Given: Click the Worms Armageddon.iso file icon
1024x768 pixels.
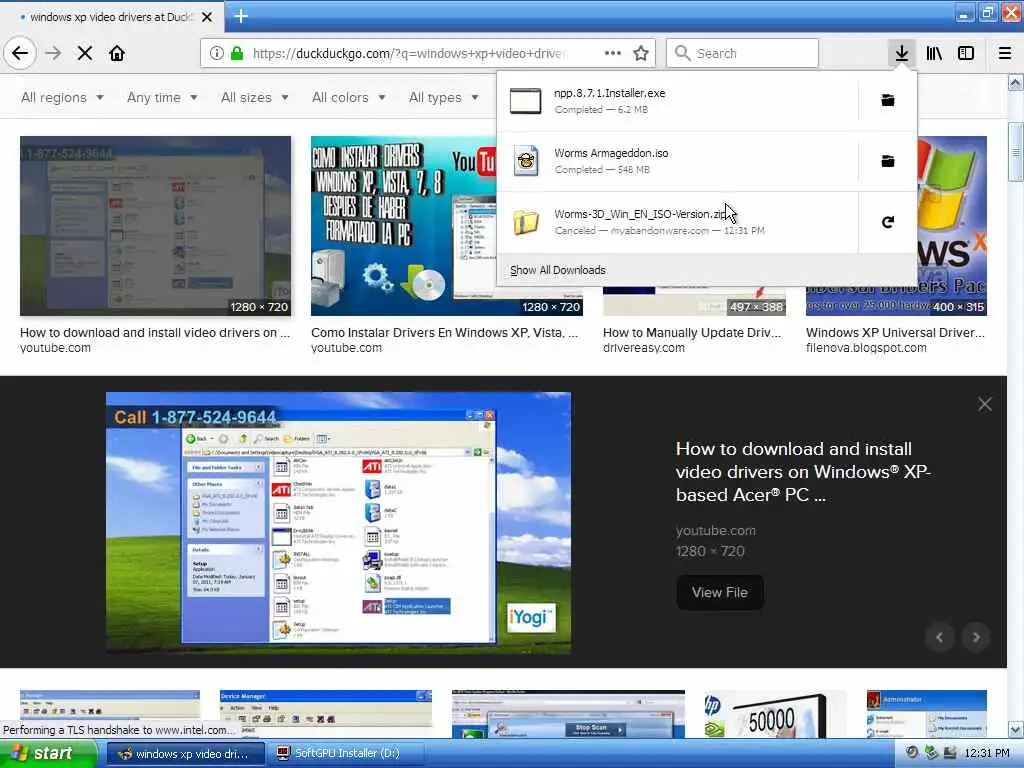Looking at the screenshot, I should (526, 161).
